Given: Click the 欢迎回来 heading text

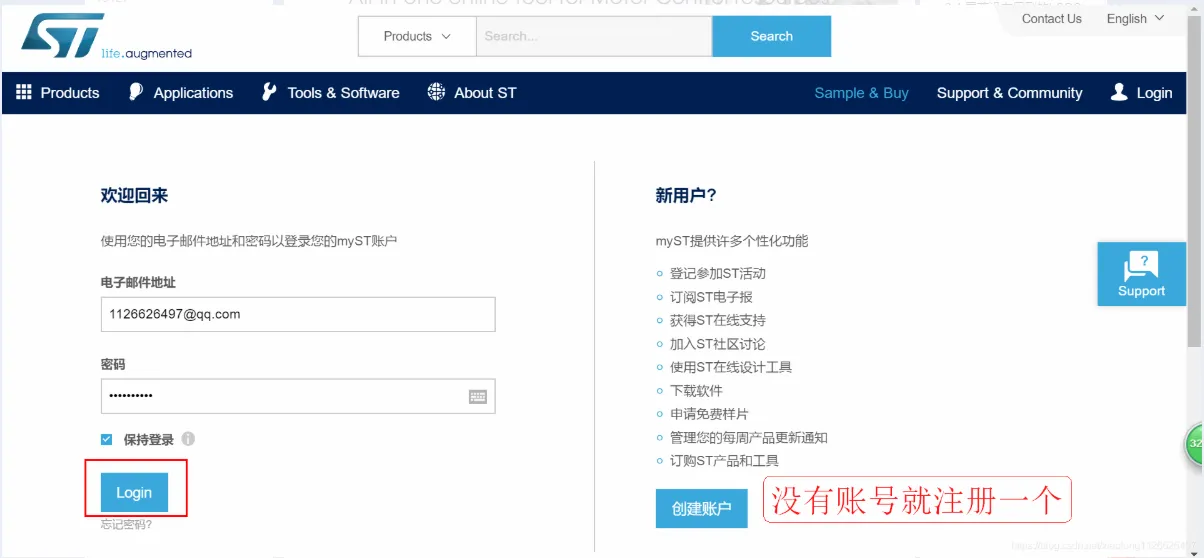Looking at the screenshot, I should tap(134, 196).
